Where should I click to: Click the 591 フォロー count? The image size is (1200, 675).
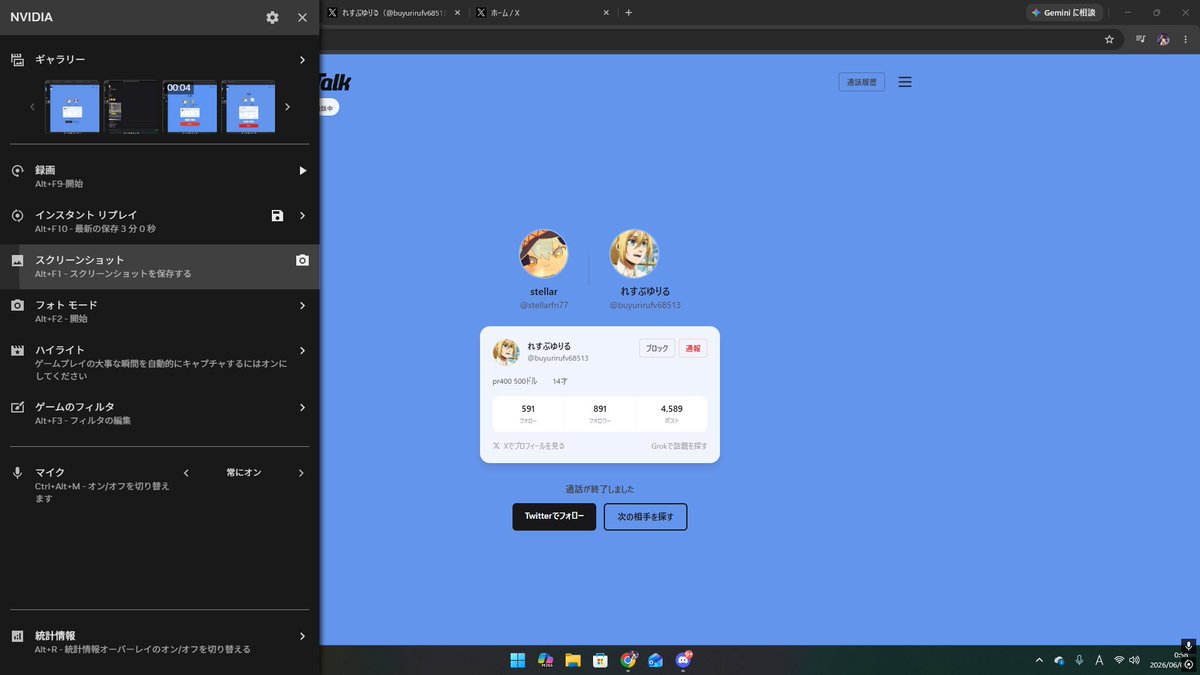528,414
